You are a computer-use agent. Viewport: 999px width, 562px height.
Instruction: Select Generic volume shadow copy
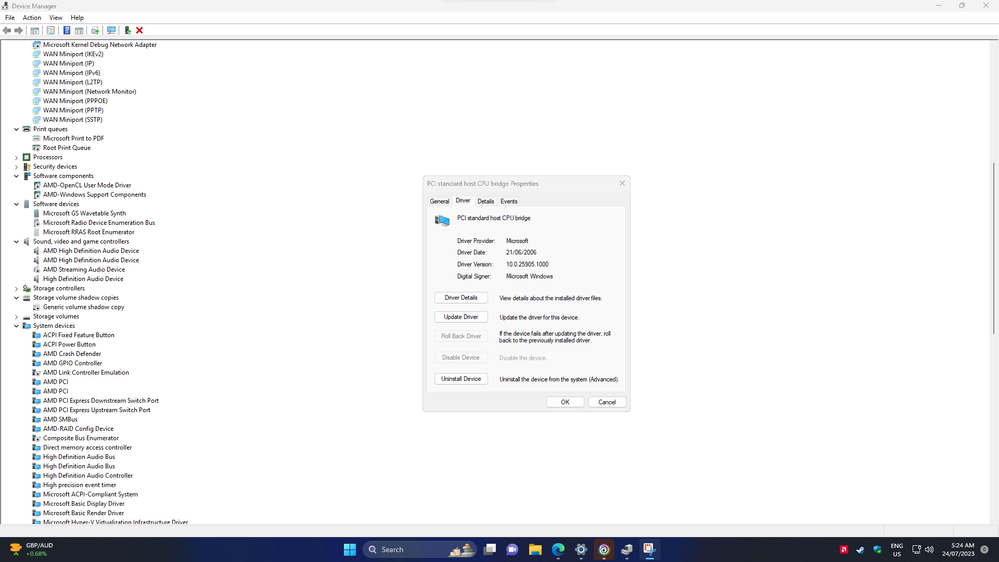pos(83,307)
